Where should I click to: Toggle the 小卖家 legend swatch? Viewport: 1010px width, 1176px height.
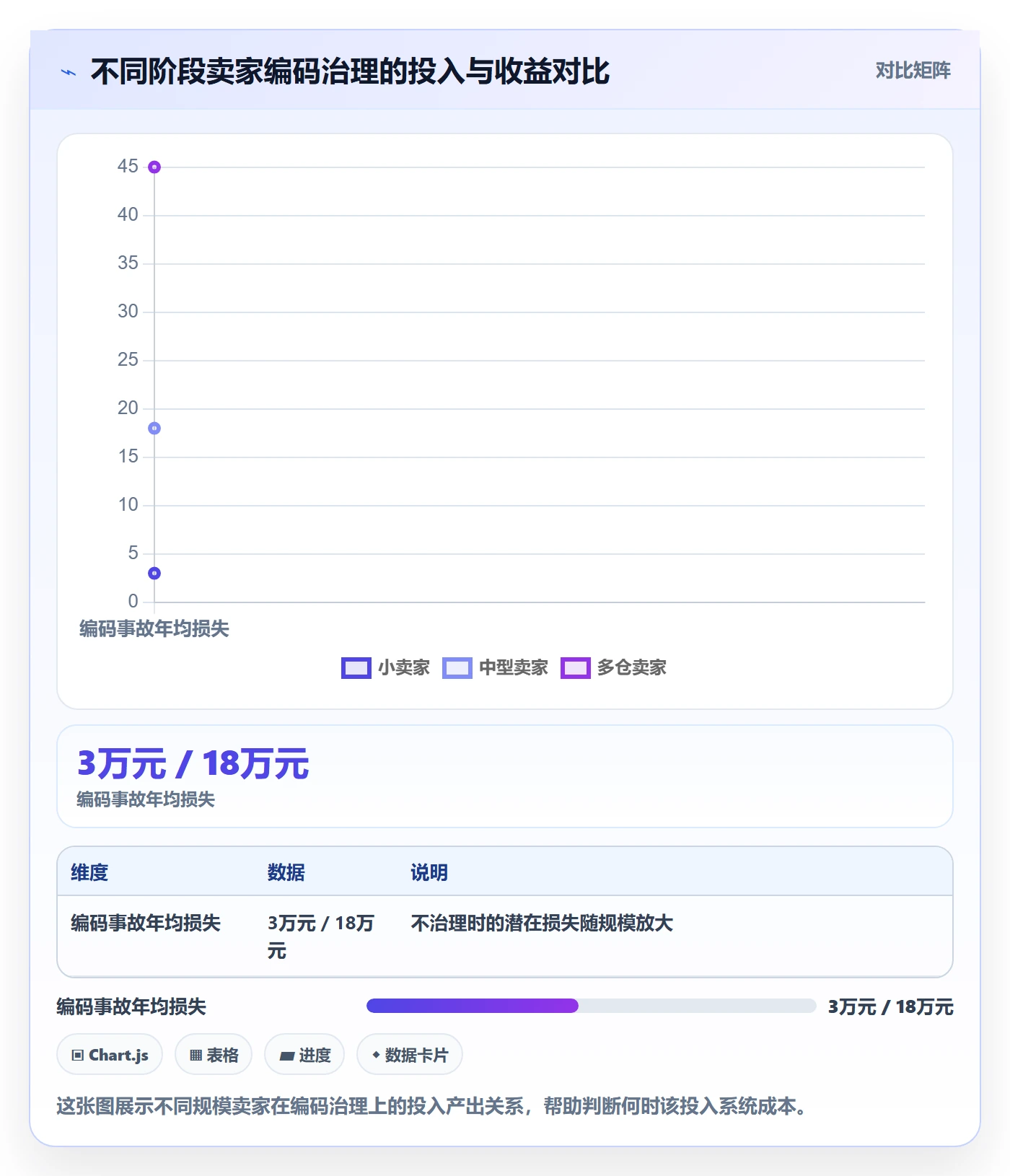pos(356,668)
